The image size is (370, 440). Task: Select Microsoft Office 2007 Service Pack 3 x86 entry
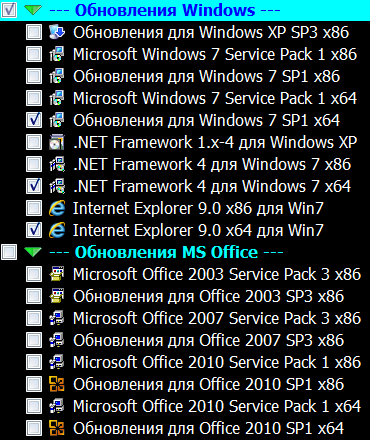217,318
